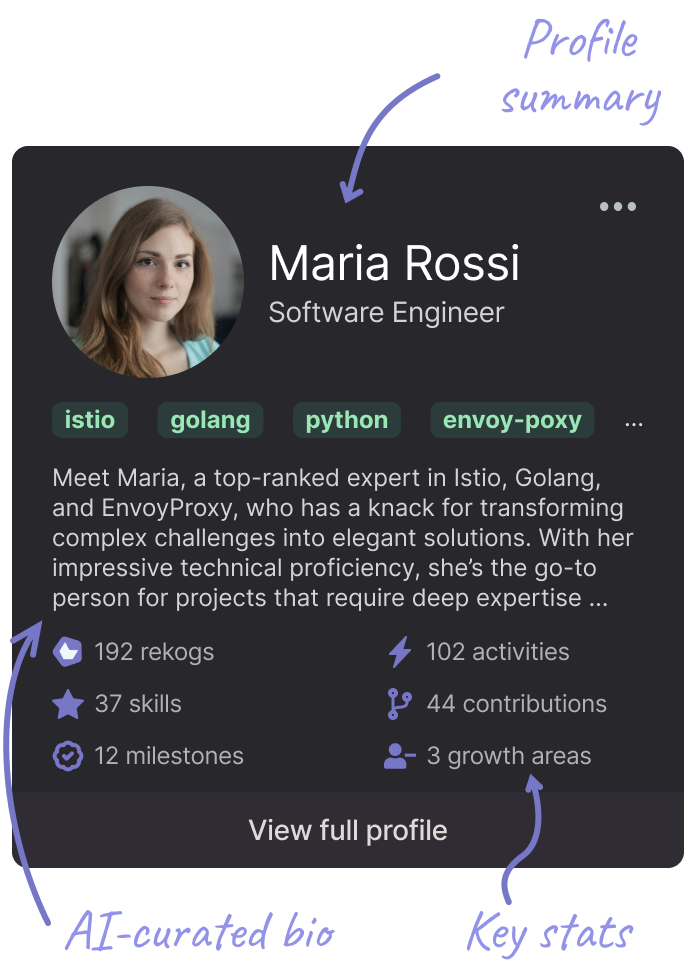Select the envoy-poxy skill tag
This screenshot has width=692, height=970.
(x=512, y=420)
